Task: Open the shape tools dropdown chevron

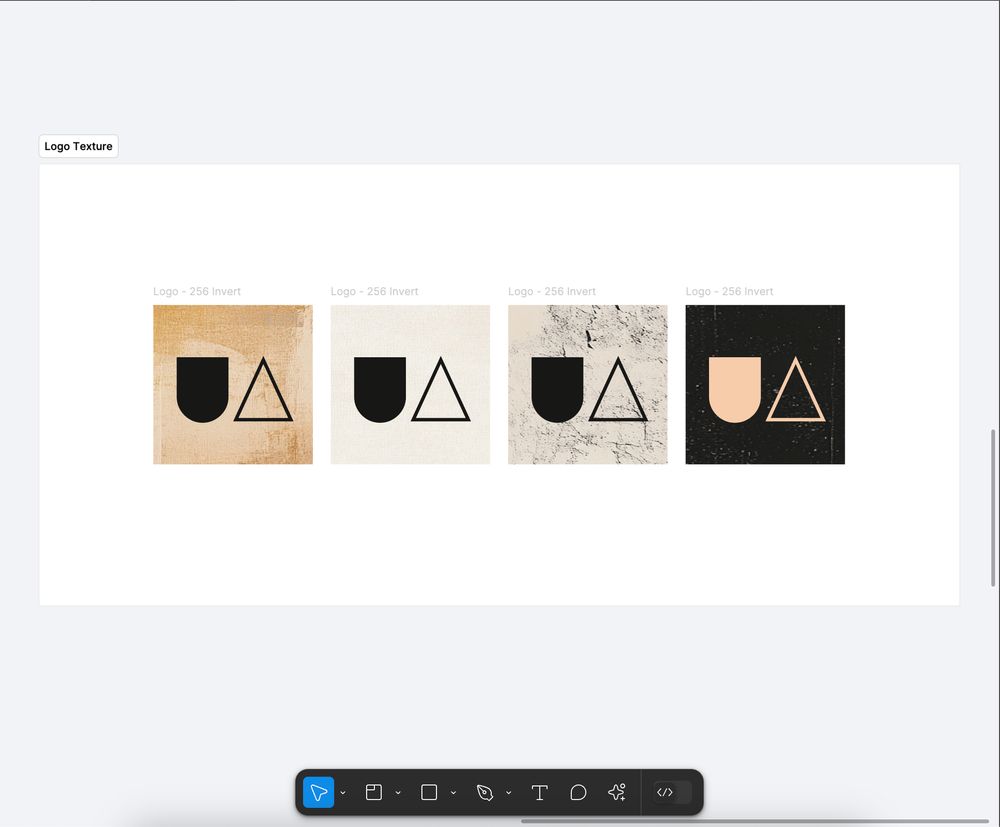Action: click(453, 793)
